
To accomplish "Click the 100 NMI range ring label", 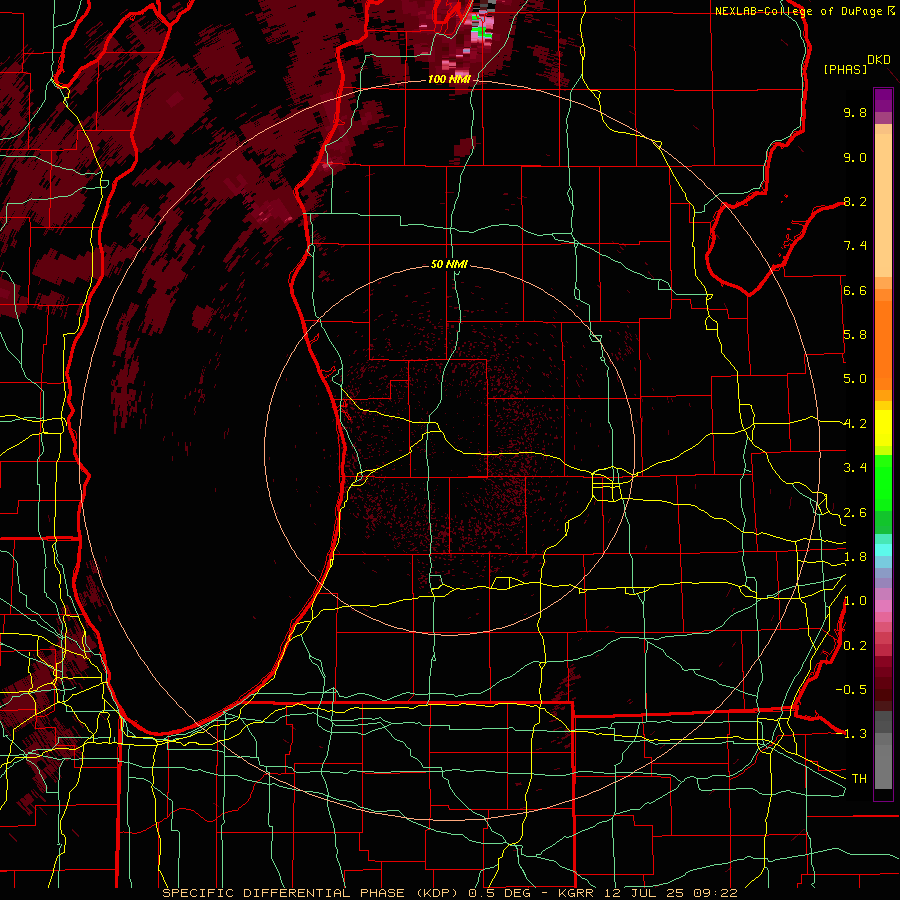I will pos(449,79).
